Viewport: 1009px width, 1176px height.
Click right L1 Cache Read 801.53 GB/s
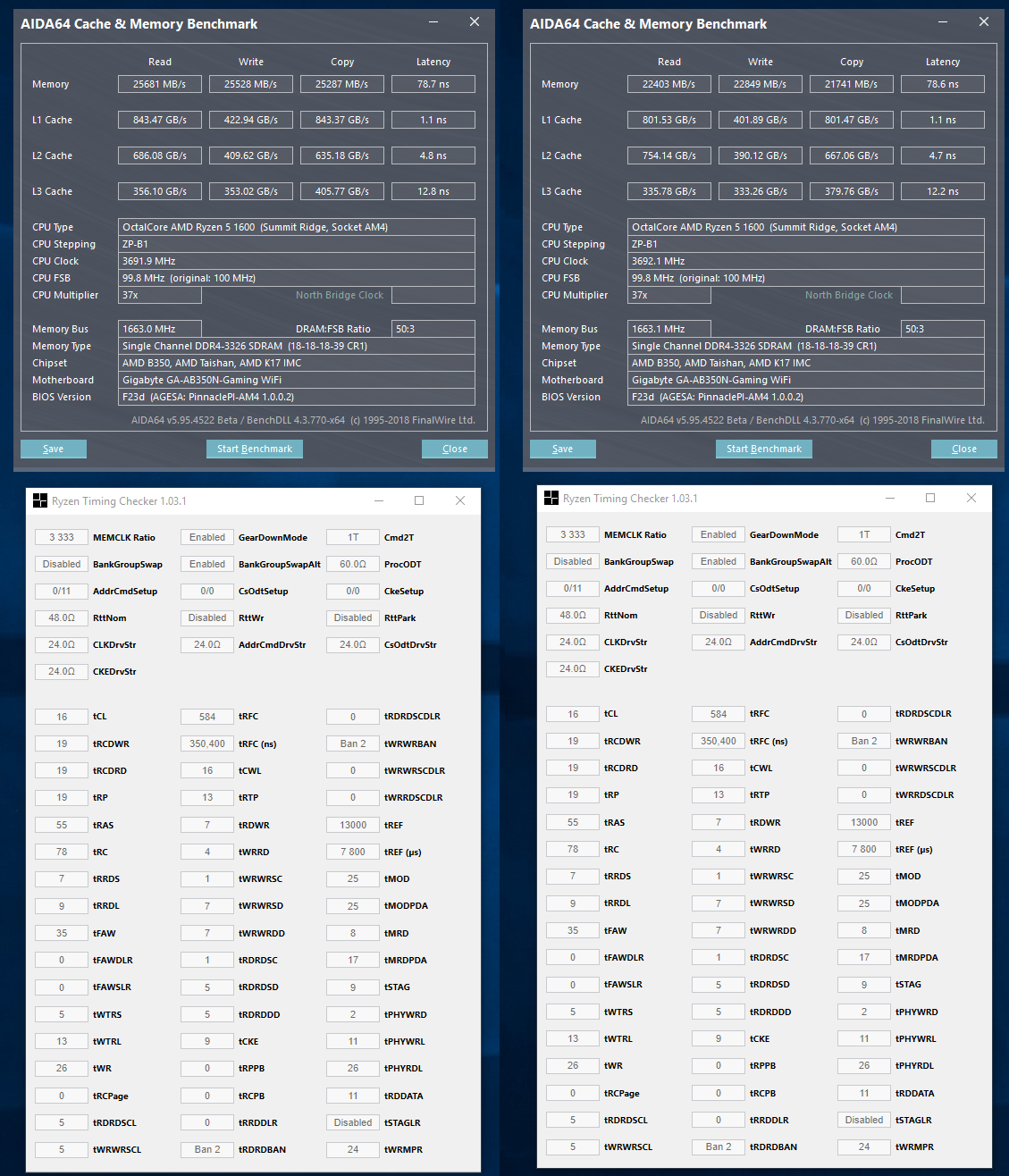click(x=669, y=120)
